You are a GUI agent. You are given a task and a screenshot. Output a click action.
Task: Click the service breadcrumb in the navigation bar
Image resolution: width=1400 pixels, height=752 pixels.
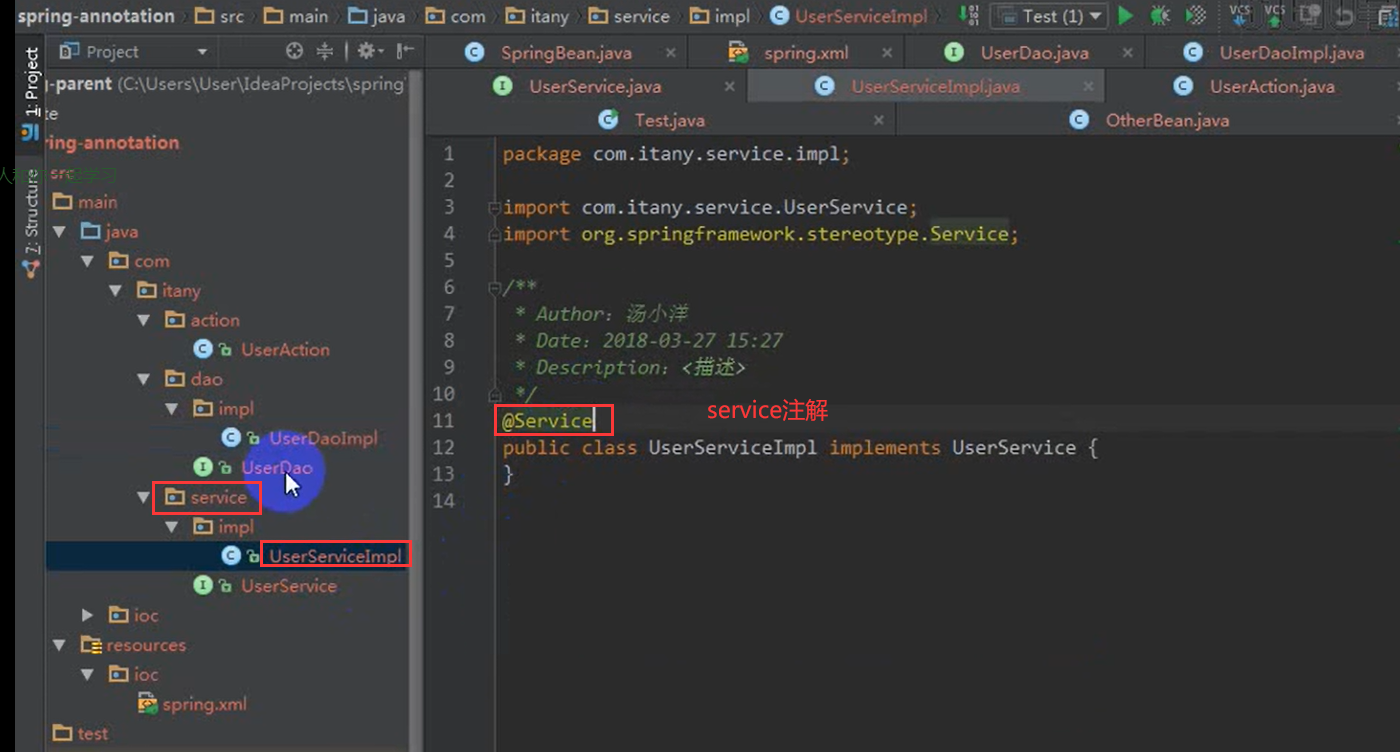coord(630,16)
